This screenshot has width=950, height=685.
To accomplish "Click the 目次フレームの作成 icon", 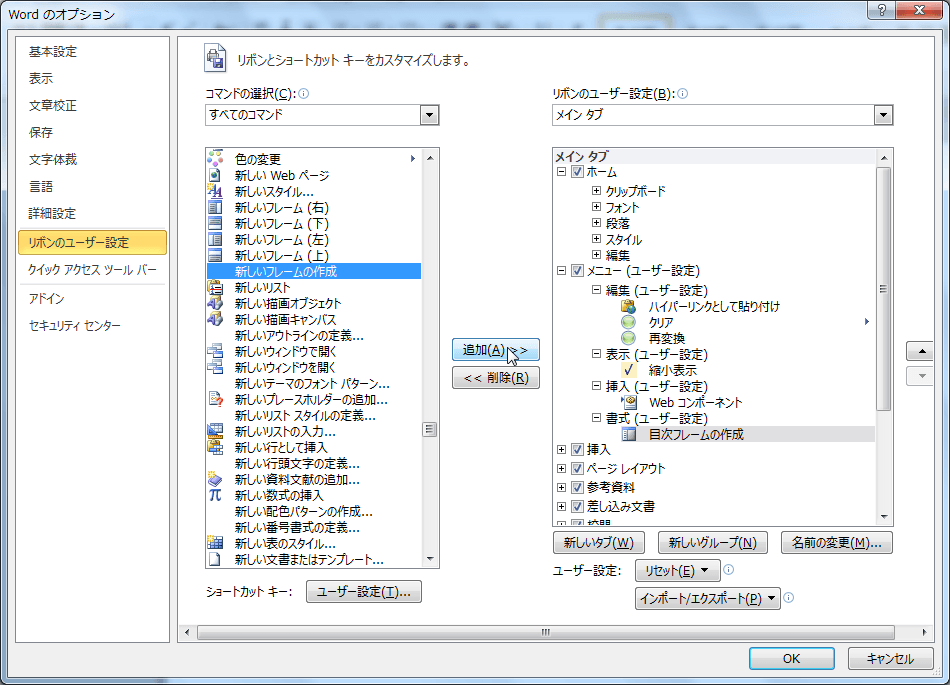I will point(629,434).
